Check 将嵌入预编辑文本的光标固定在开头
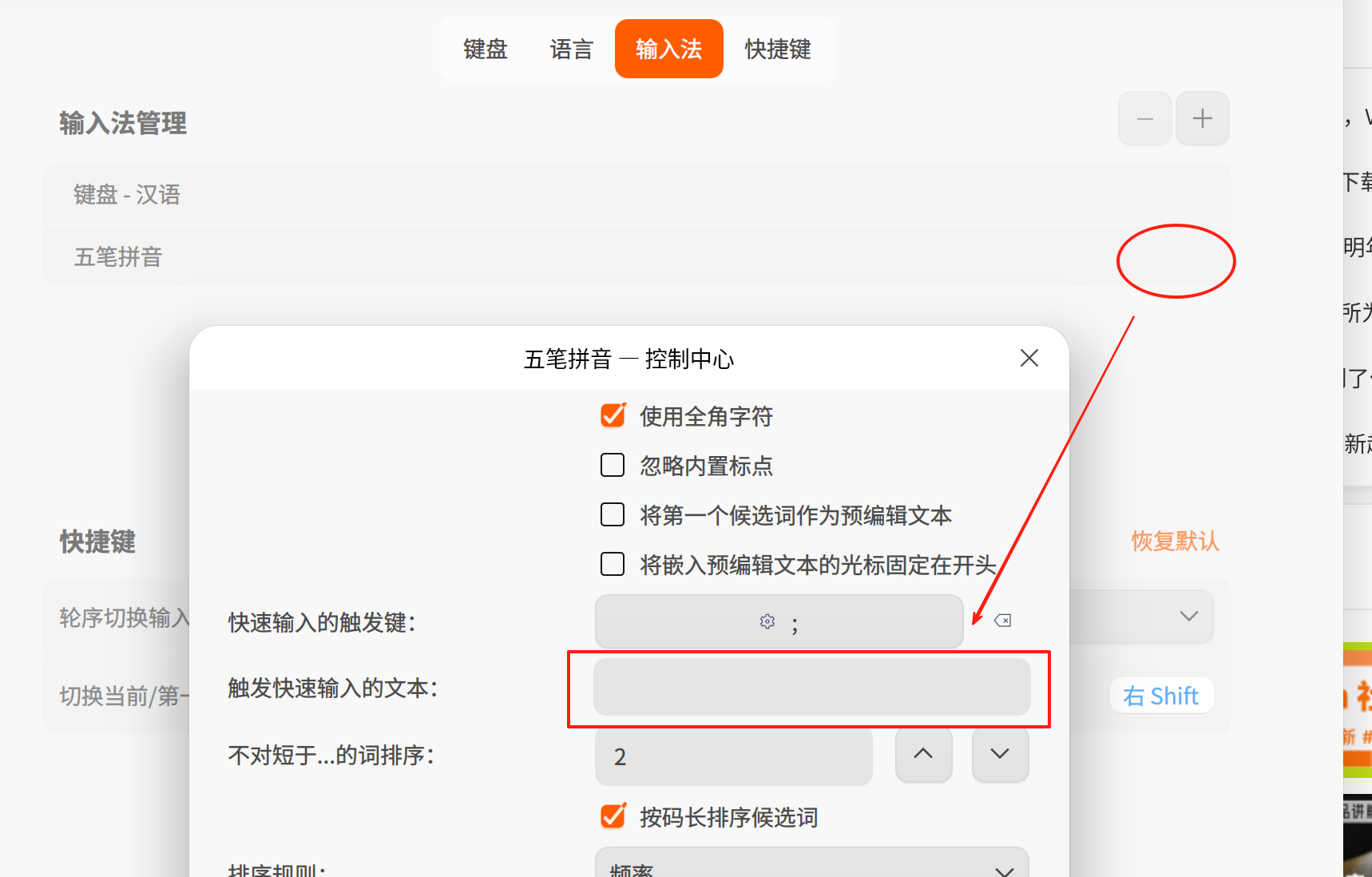 point(613,564)
